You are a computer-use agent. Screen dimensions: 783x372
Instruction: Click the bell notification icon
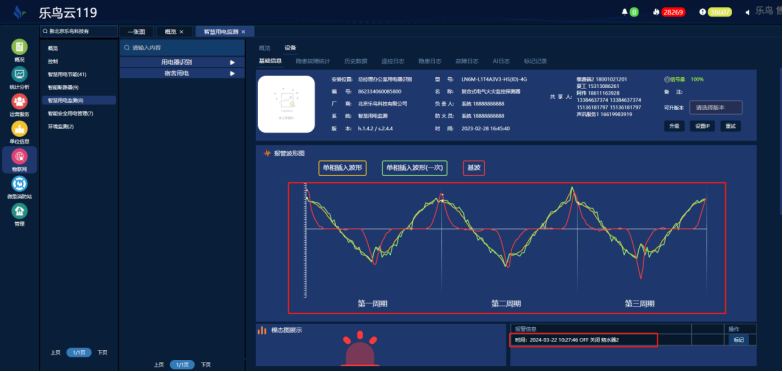pyautogui.click(x=625, y=12)
